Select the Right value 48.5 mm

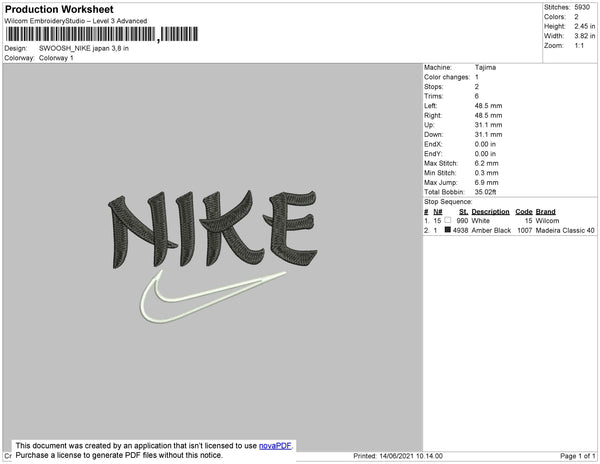click(488, 115)
